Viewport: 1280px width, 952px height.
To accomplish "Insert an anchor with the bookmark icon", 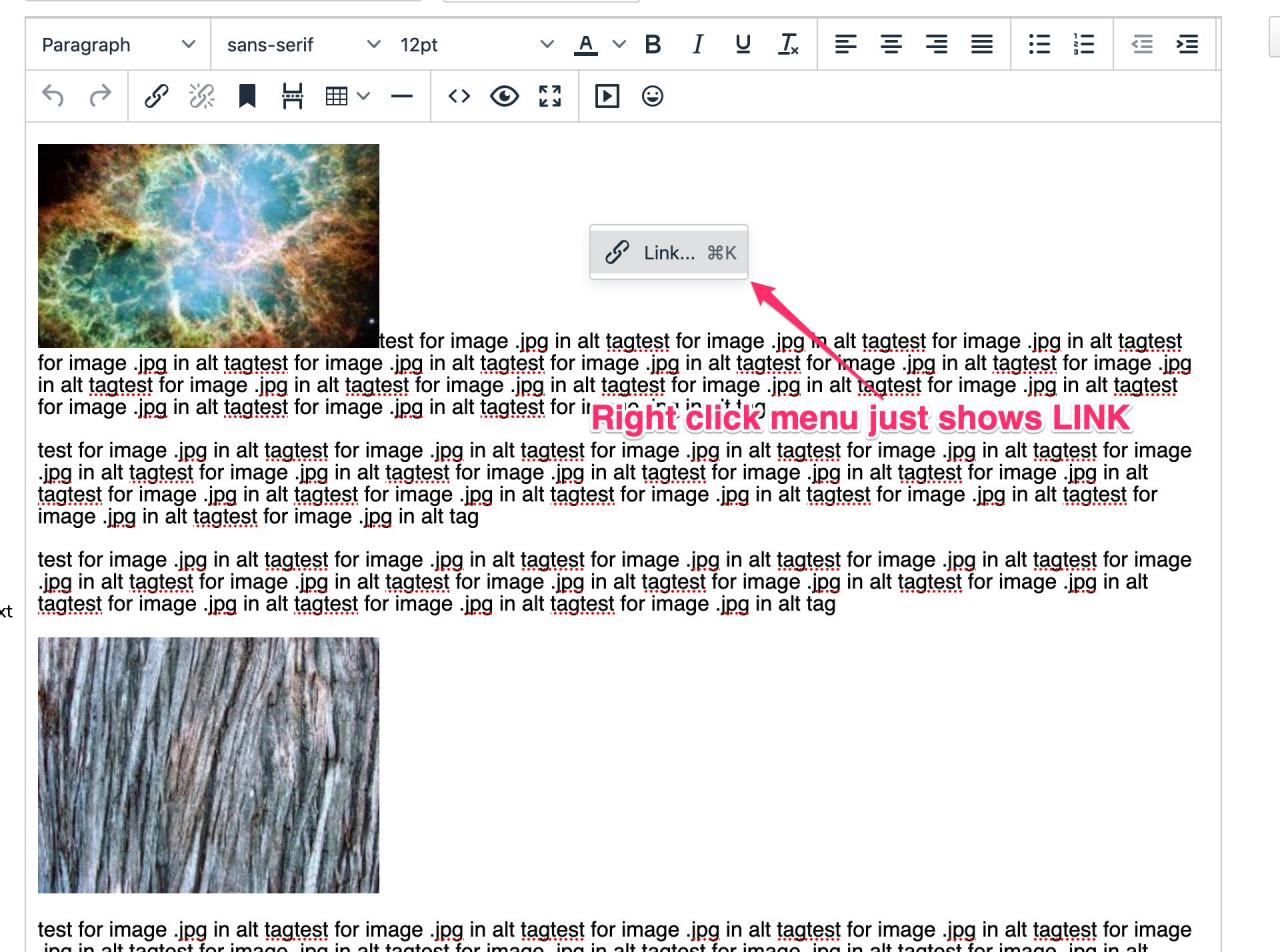I will (x=247, y=96).
